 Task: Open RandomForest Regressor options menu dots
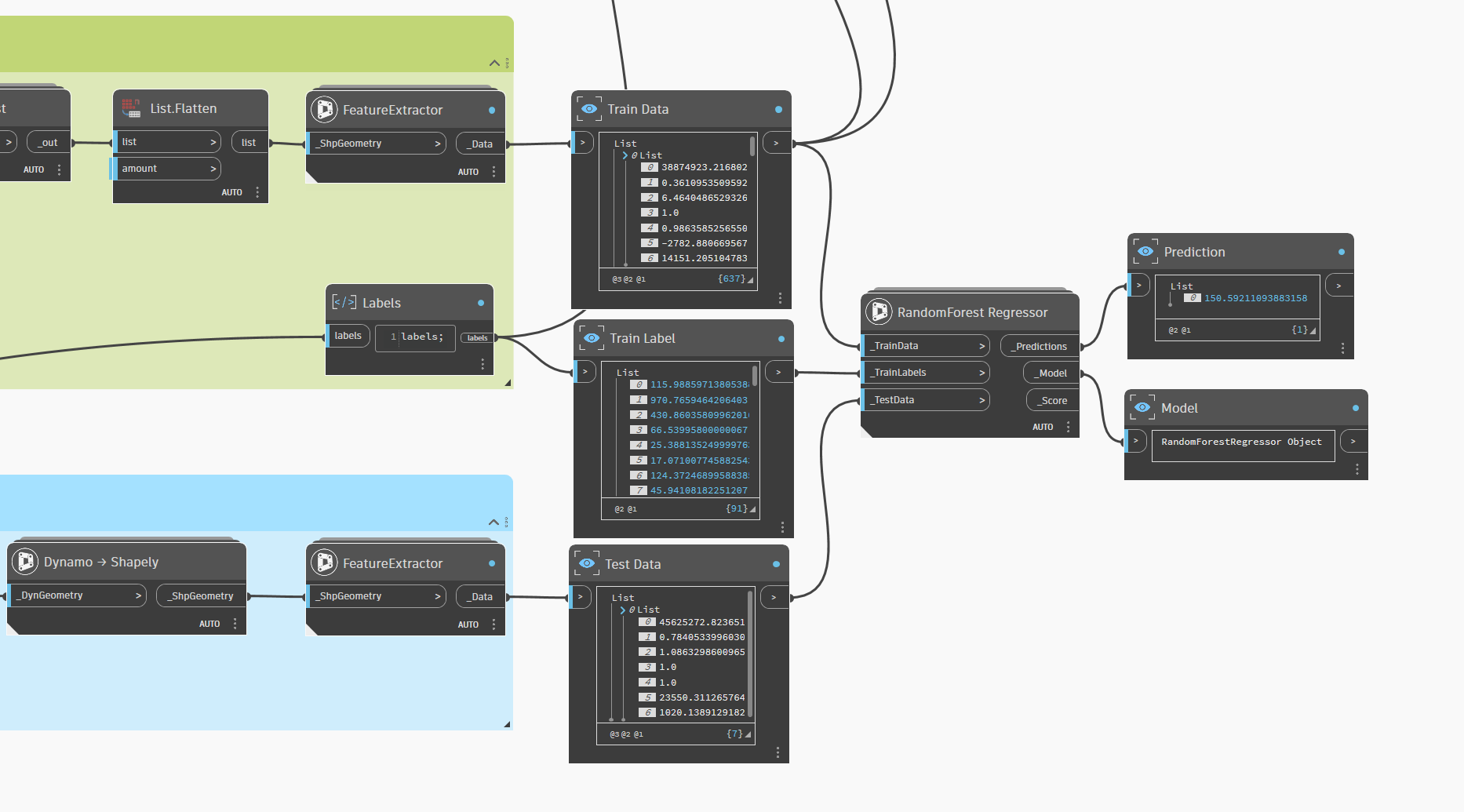[x=1068, y=427]
